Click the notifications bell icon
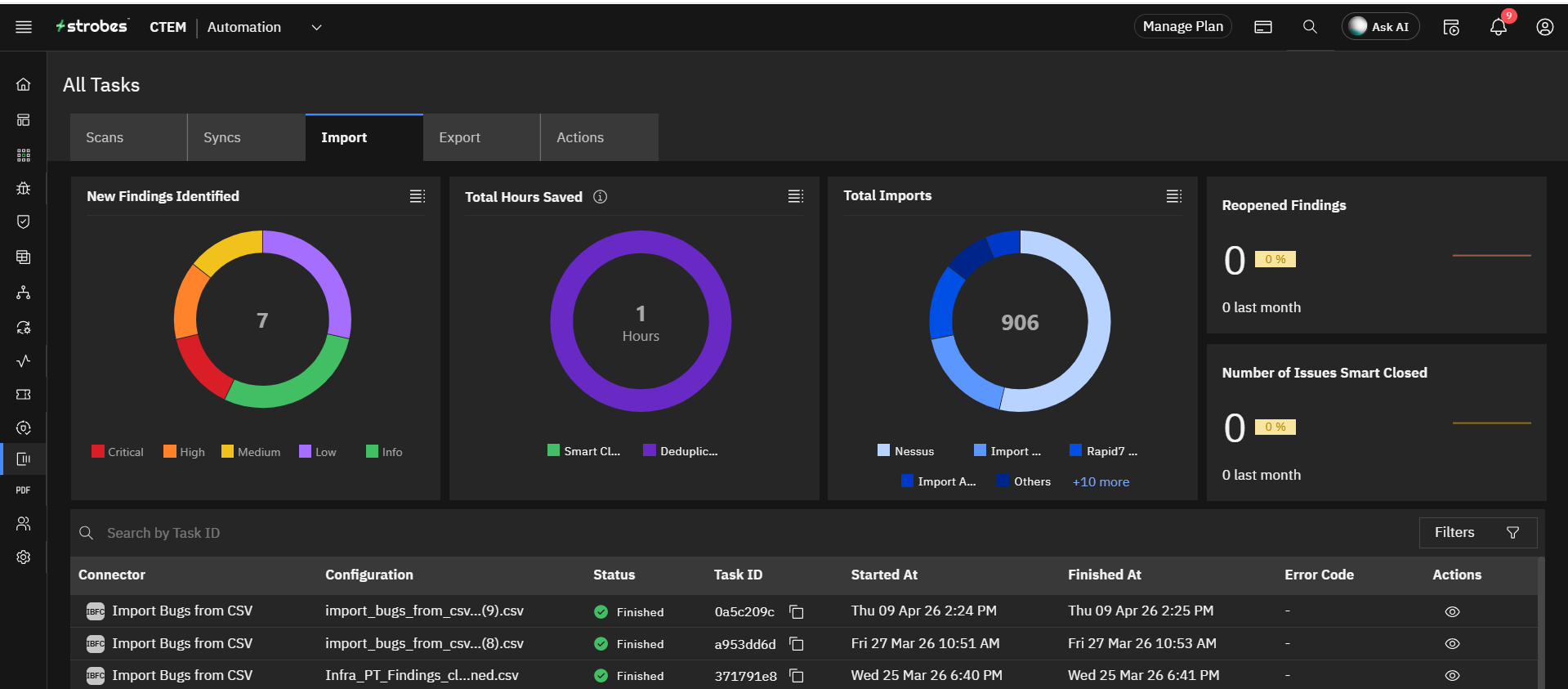The height and width of the screenshot is (689, 1568). tap(1498, 27)
